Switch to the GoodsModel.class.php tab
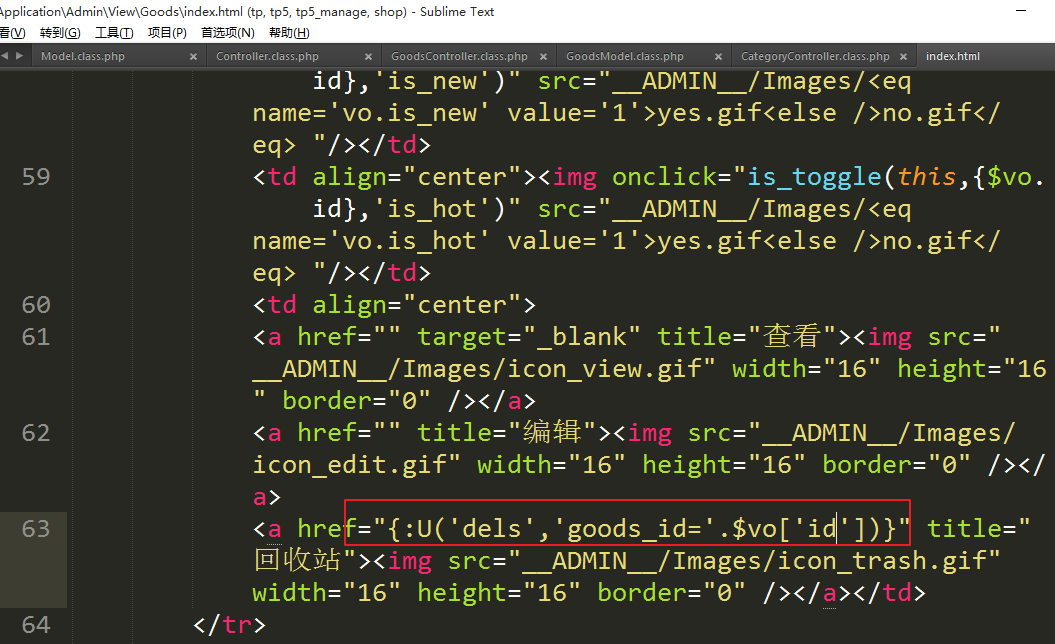This screenshot has width=1055, height=644. coord(625,57)
